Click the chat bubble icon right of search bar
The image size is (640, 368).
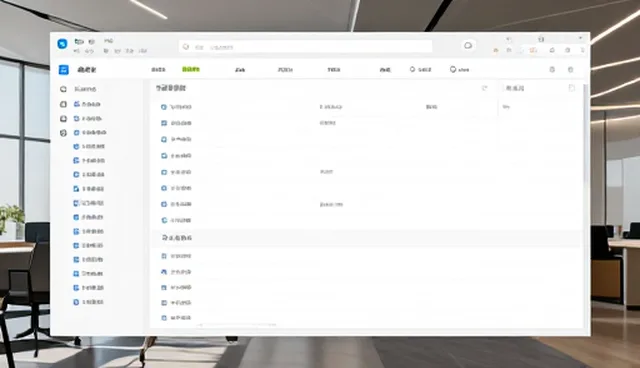pyautogui.click(x=468, y=45)
